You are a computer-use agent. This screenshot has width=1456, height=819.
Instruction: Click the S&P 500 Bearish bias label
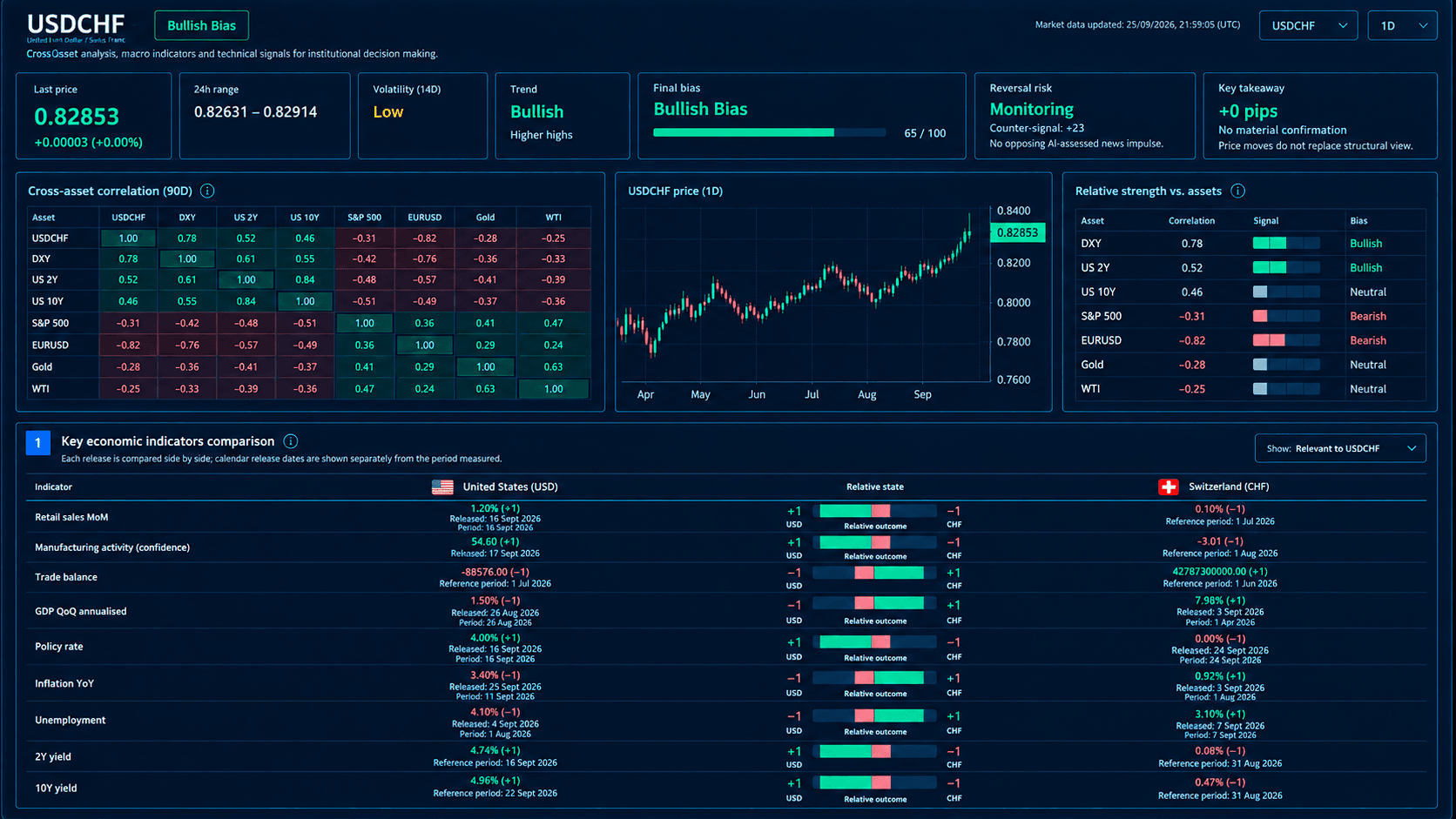pos(1367,316)
